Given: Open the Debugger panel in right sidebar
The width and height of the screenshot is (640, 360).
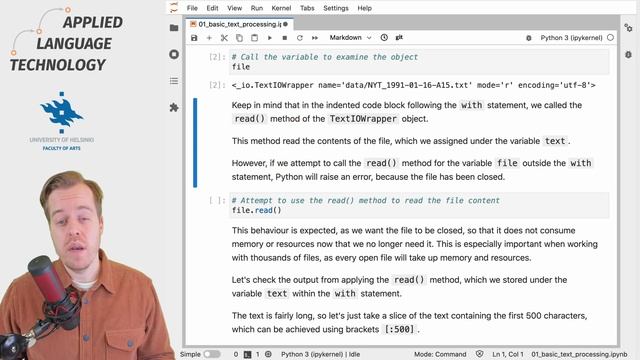Looking at the screenshot, I should point(628,54).
